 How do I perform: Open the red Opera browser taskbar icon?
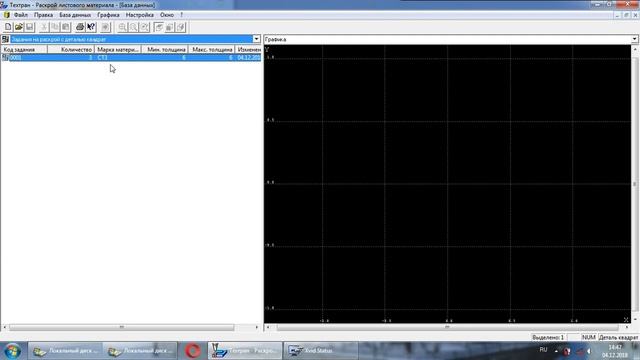pyautogui.click(x=193, y=351)
